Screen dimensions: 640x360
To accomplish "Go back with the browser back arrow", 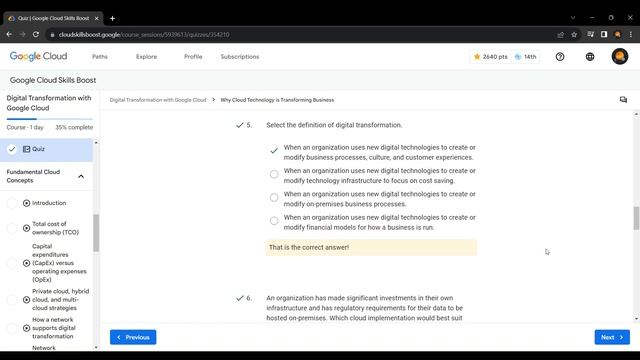I will click(9, 35).
